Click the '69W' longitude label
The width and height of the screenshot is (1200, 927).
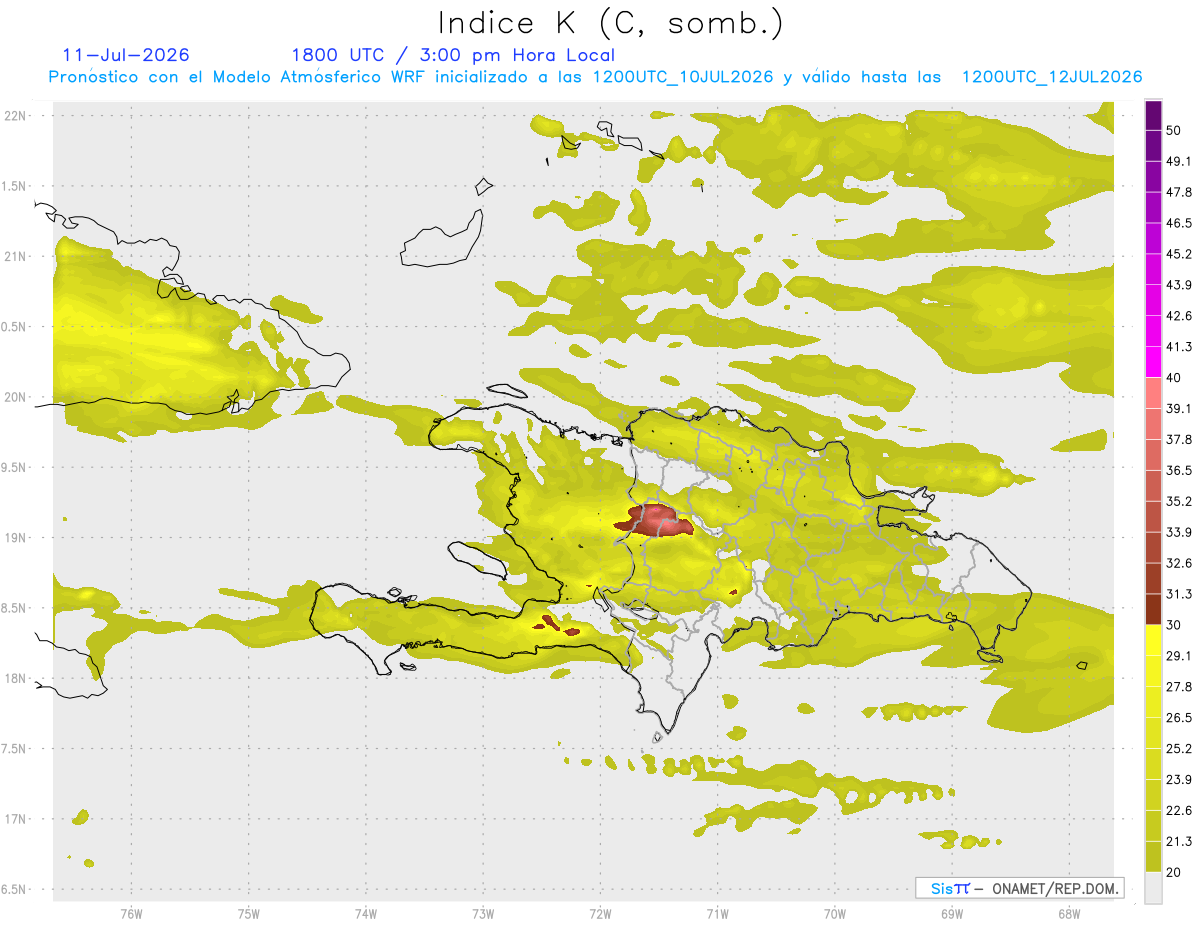(x=952, y=913)
